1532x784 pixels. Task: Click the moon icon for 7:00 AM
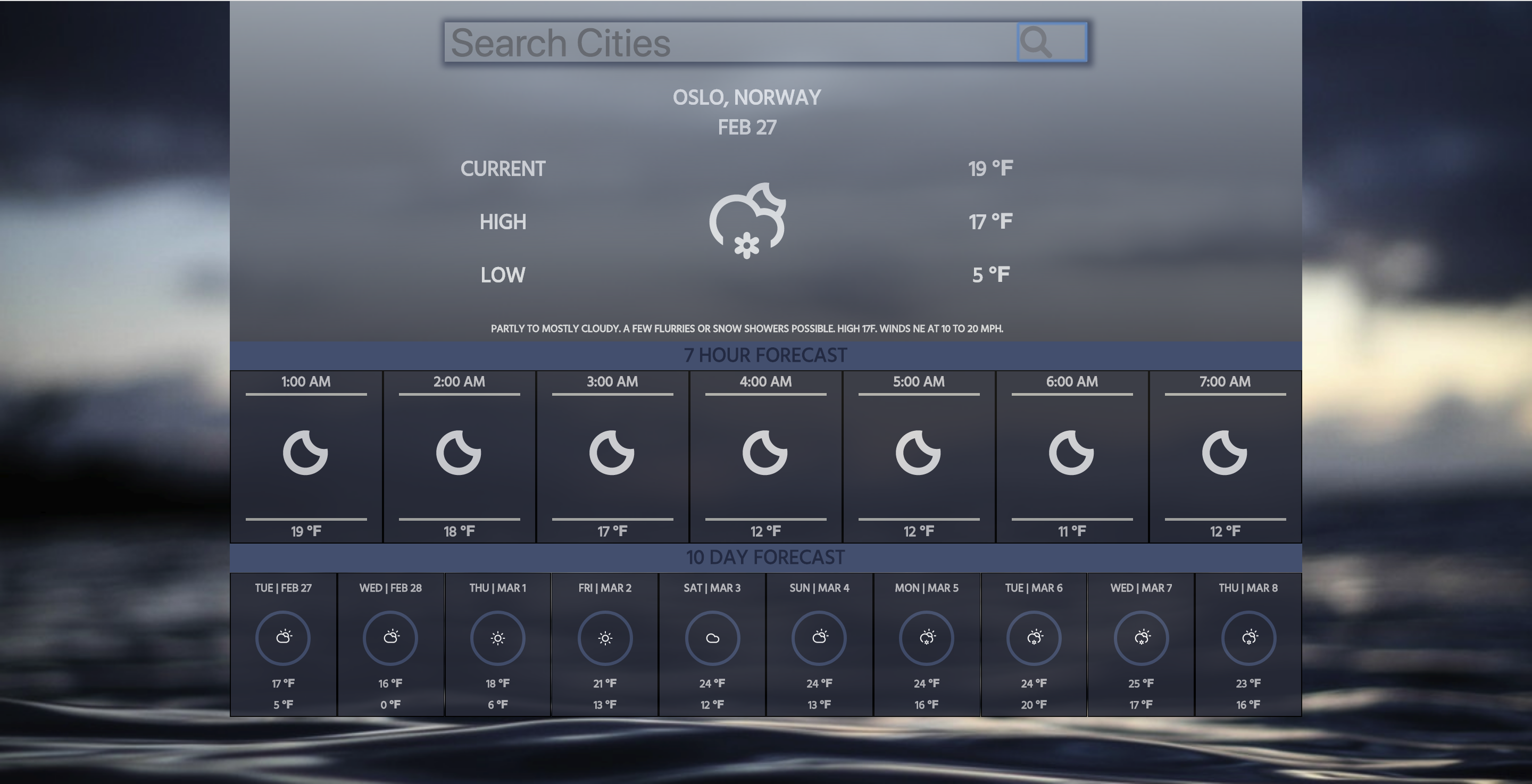[1224, 453]
